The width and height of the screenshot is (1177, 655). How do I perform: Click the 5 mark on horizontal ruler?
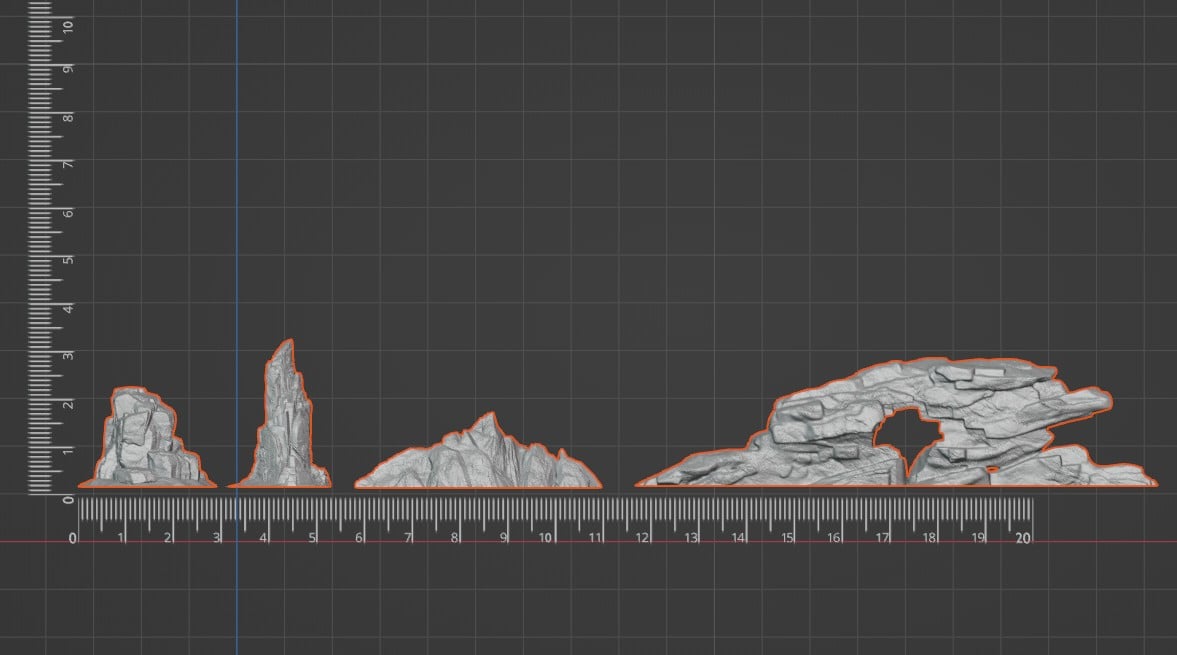coord(312,538)
